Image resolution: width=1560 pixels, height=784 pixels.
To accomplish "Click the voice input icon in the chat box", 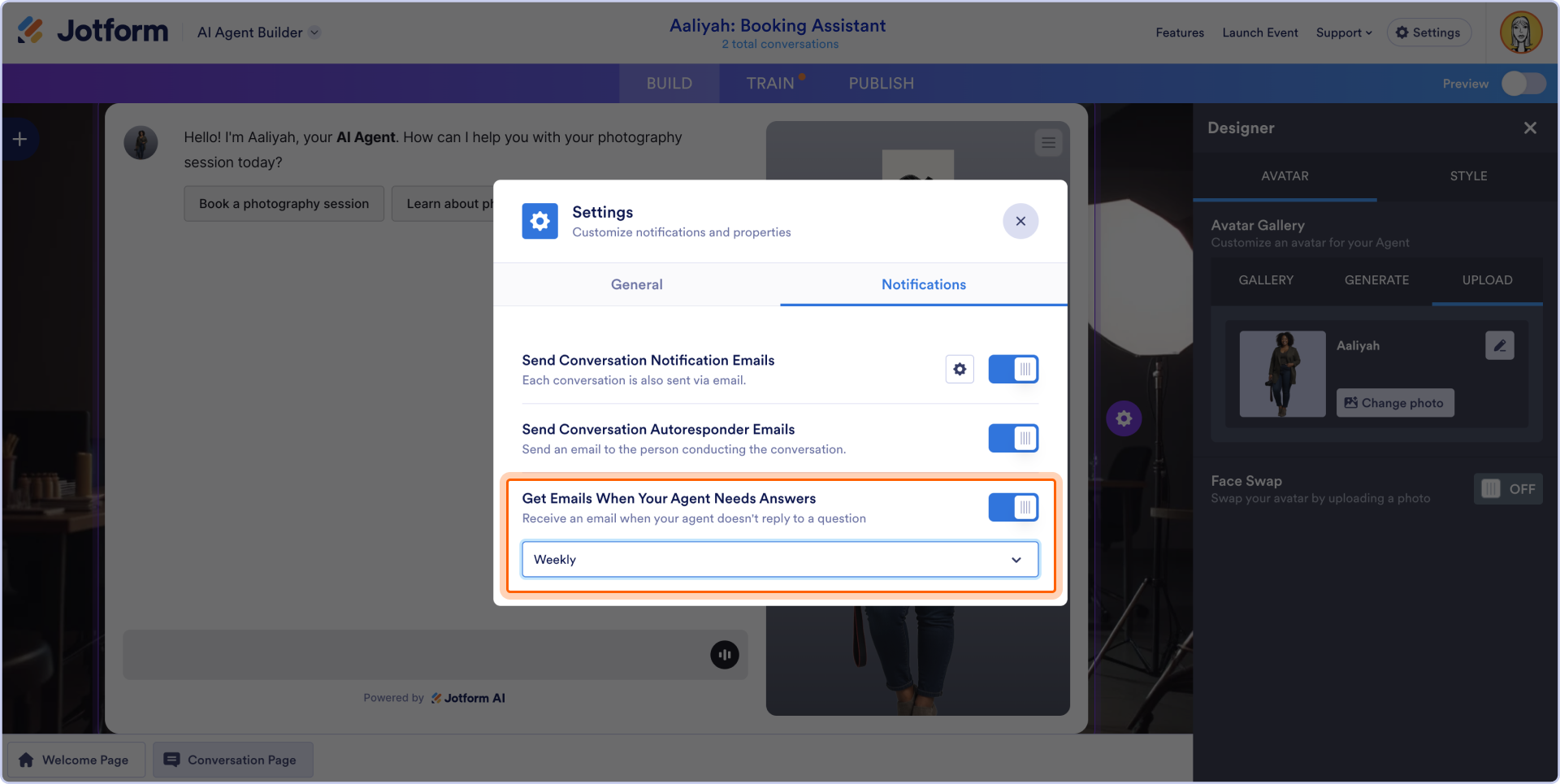I will tap(725, 655).
